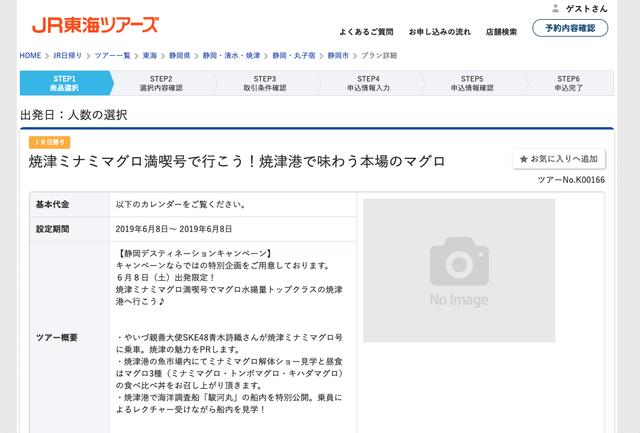Open 東海 breadcrumb link

click(x=149, y=56)
